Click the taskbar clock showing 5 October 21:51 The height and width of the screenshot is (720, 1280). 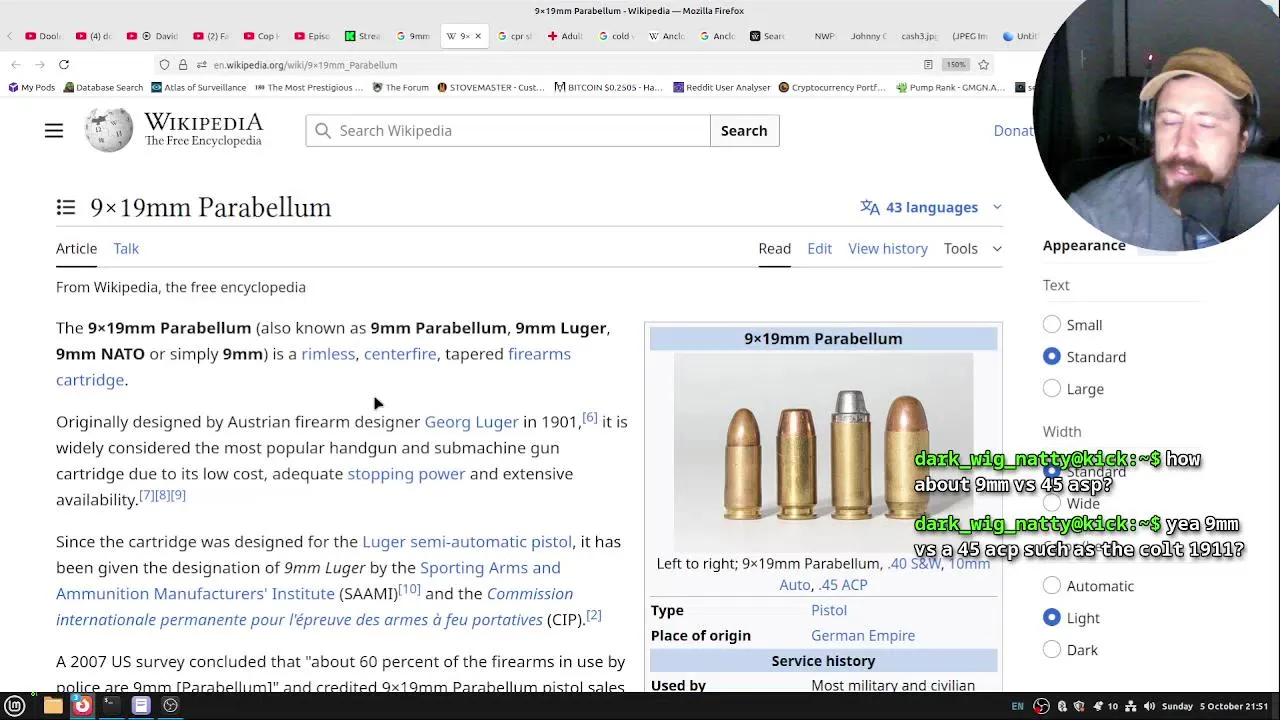tap(1217, 706)
